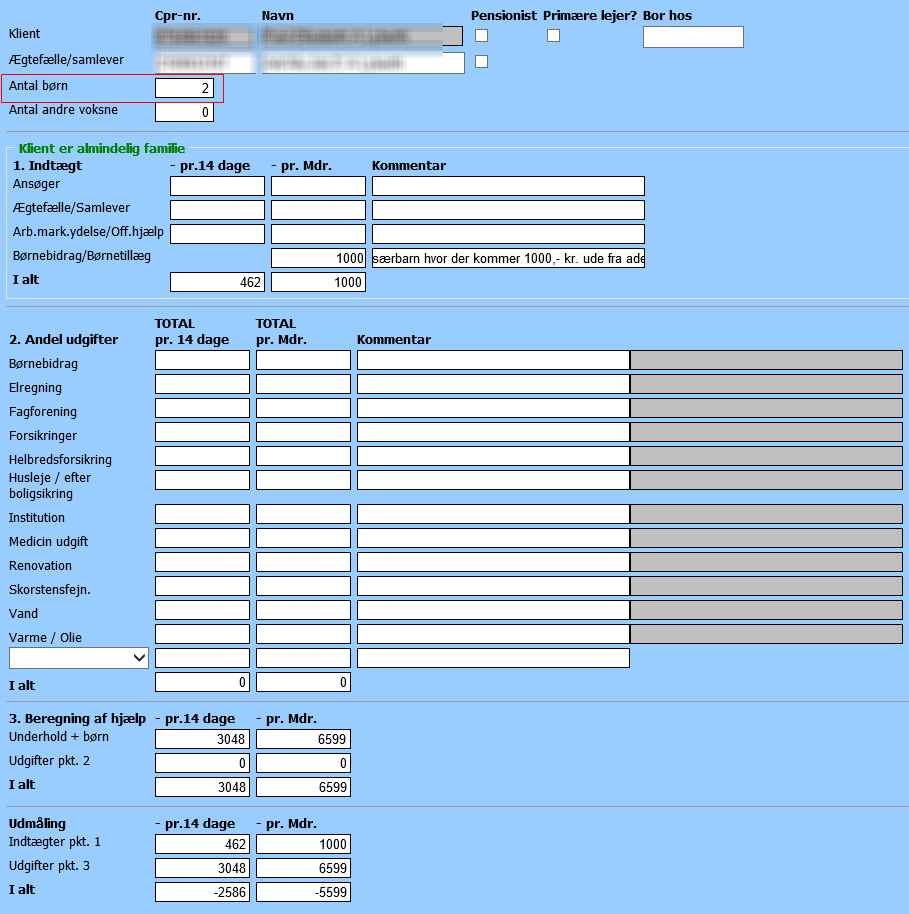Click pr. 14 dage field beside expense dropdown
This screenshot has height=914, width=909.
(202, 658)
